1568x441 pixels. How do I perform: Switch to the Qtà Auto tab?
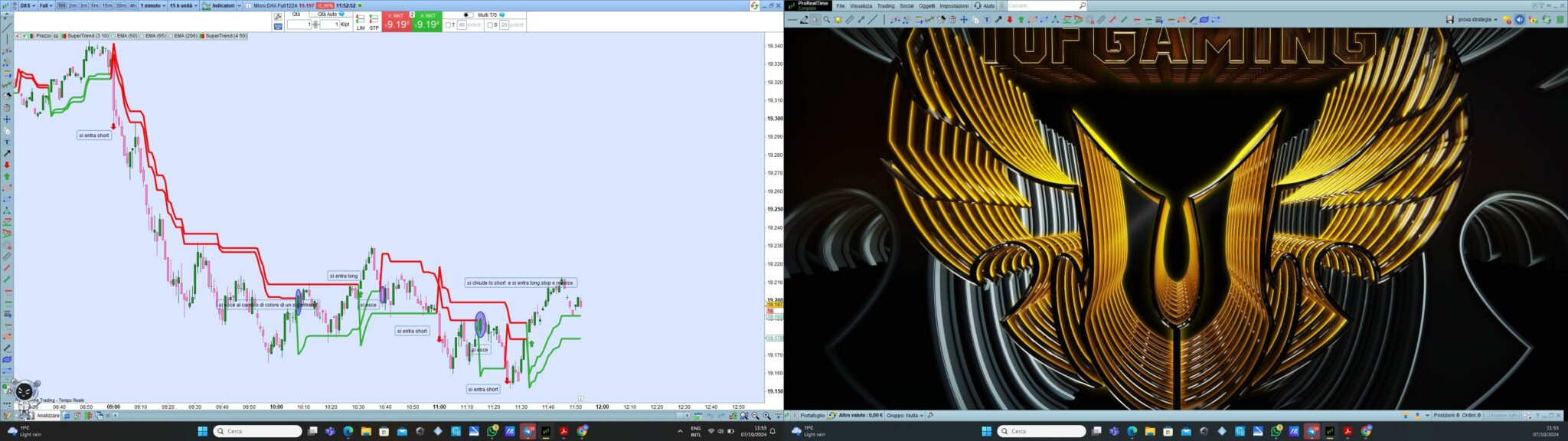pyautogui.click(x=329, y=14)
